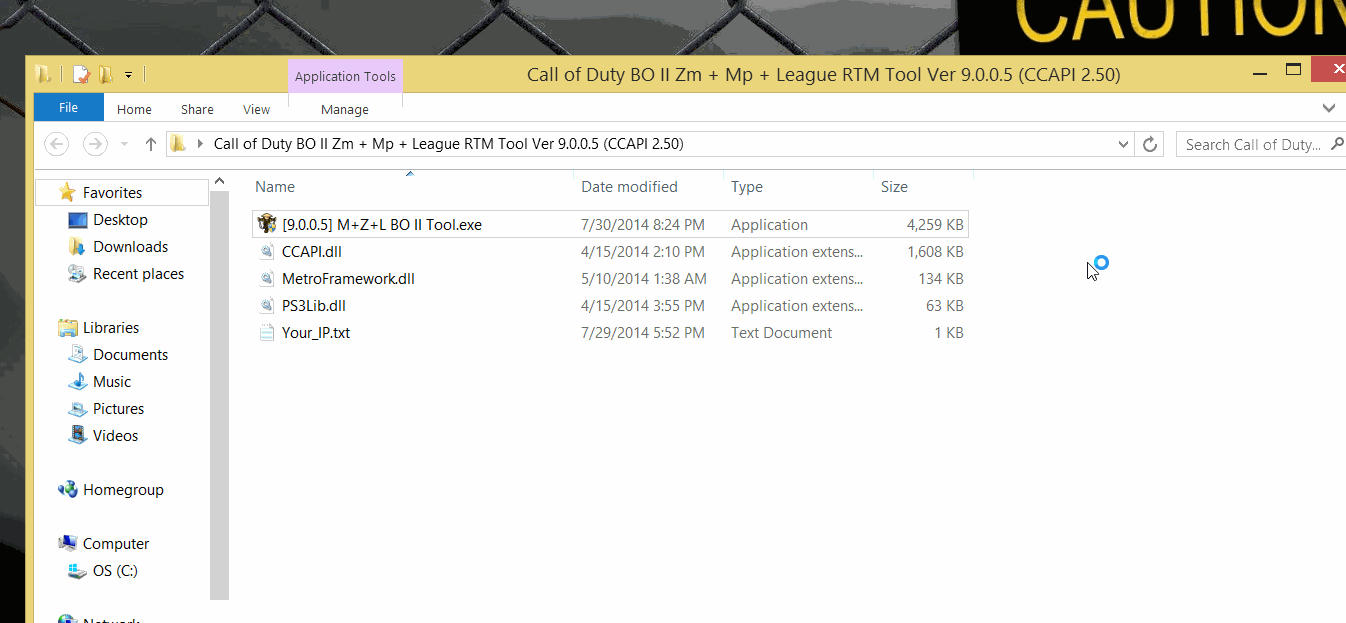This screenshot has height=623, width=1346.
Task: Open the Documents library
Action: [x=130, y=355]
